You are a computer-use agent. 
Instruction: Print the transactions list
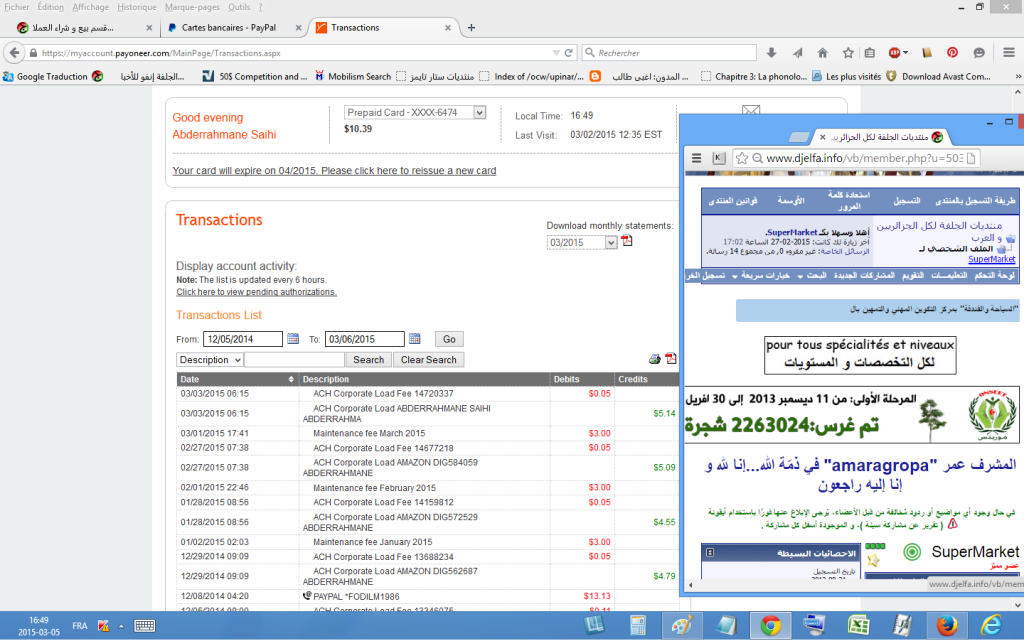654,359
